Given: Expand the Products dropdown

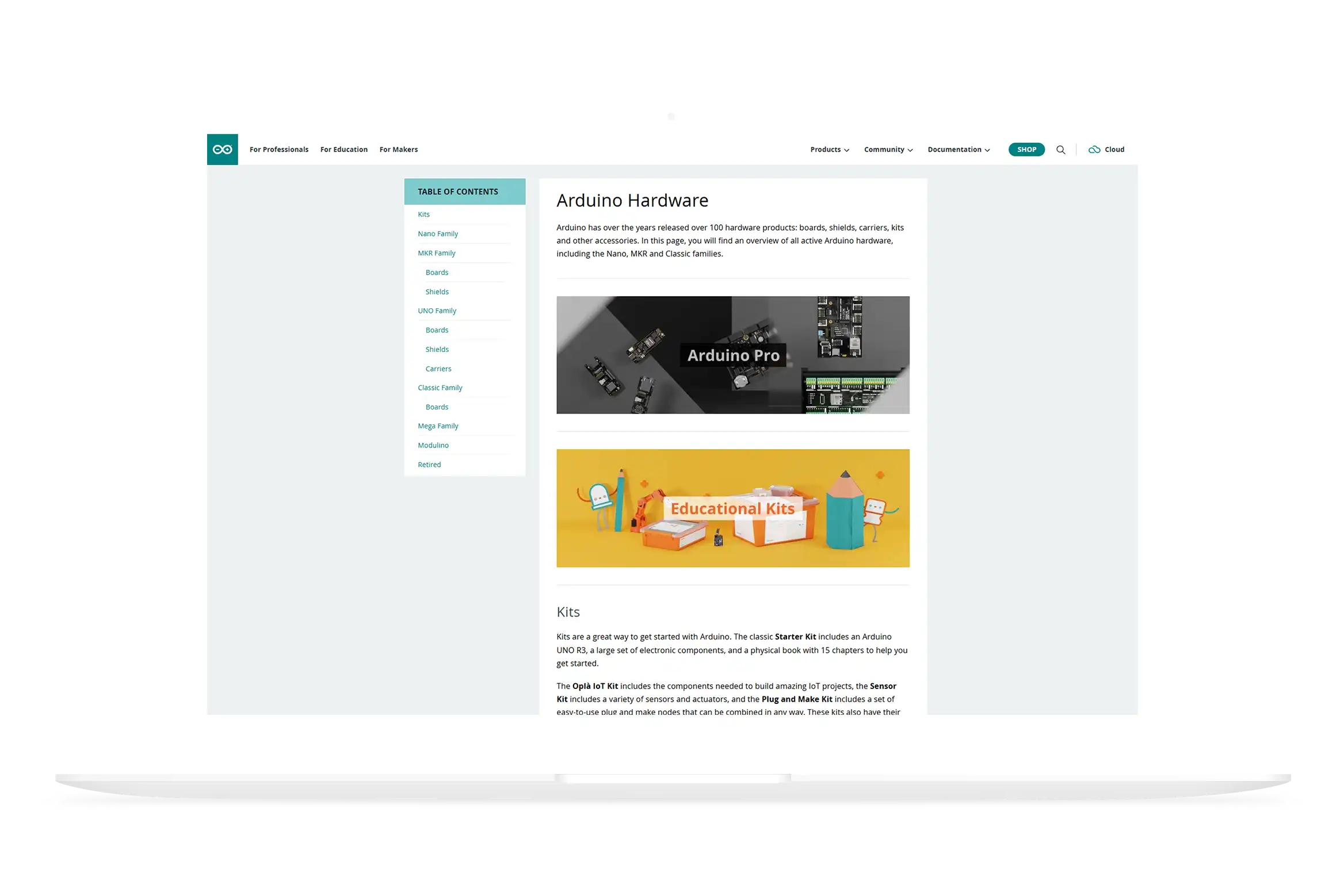Looking at the screenshot, I should 829,150.
